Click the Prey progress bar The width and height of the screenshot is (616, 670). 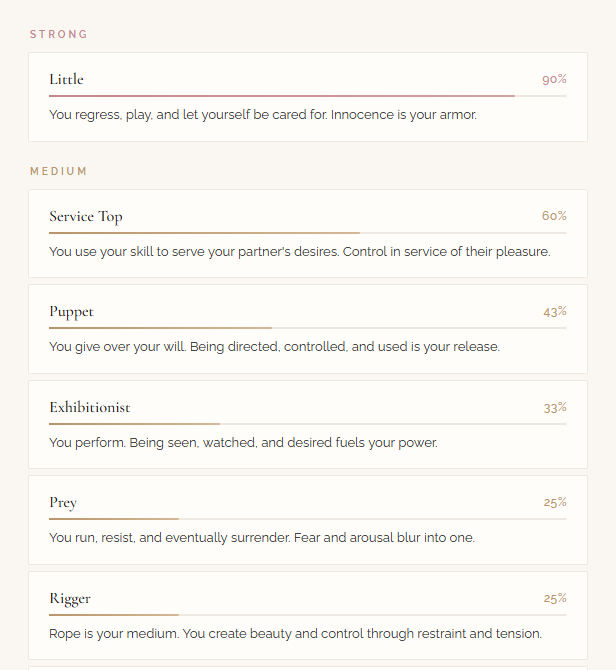pos(307,519)
